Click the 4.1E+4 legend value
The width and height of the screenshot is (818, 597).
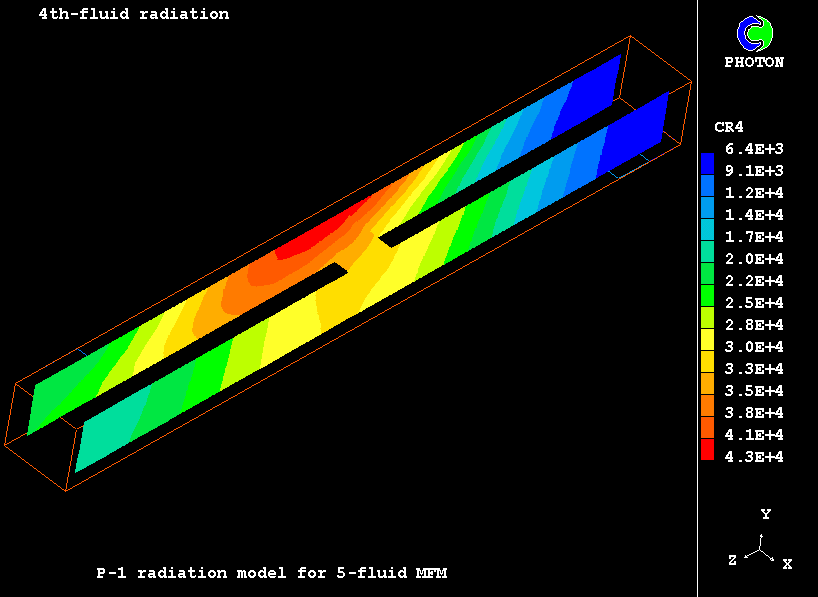click(754, 434)
